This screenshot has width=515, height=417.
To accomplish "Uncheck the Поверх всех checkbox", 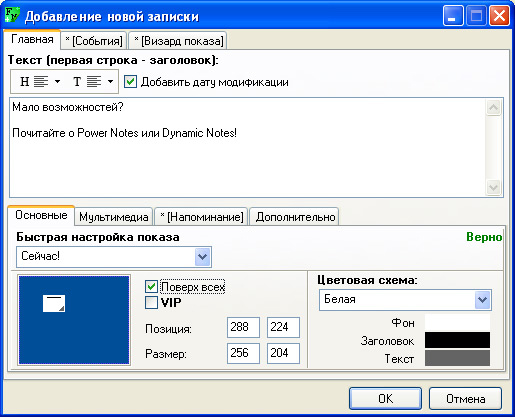I will pos(151,286).
